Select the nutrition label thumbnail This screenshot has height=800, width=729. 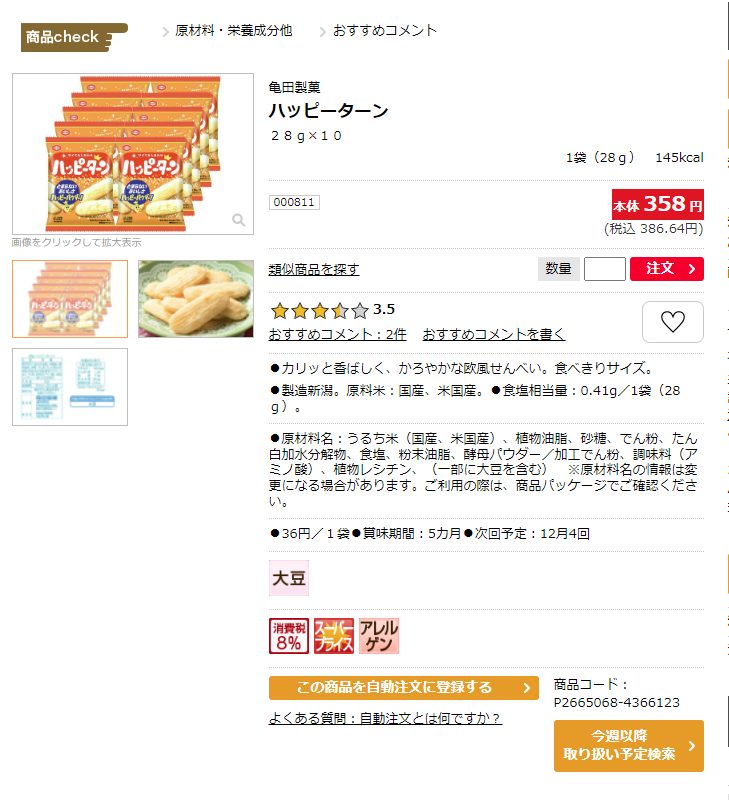(x=70, y=387)
